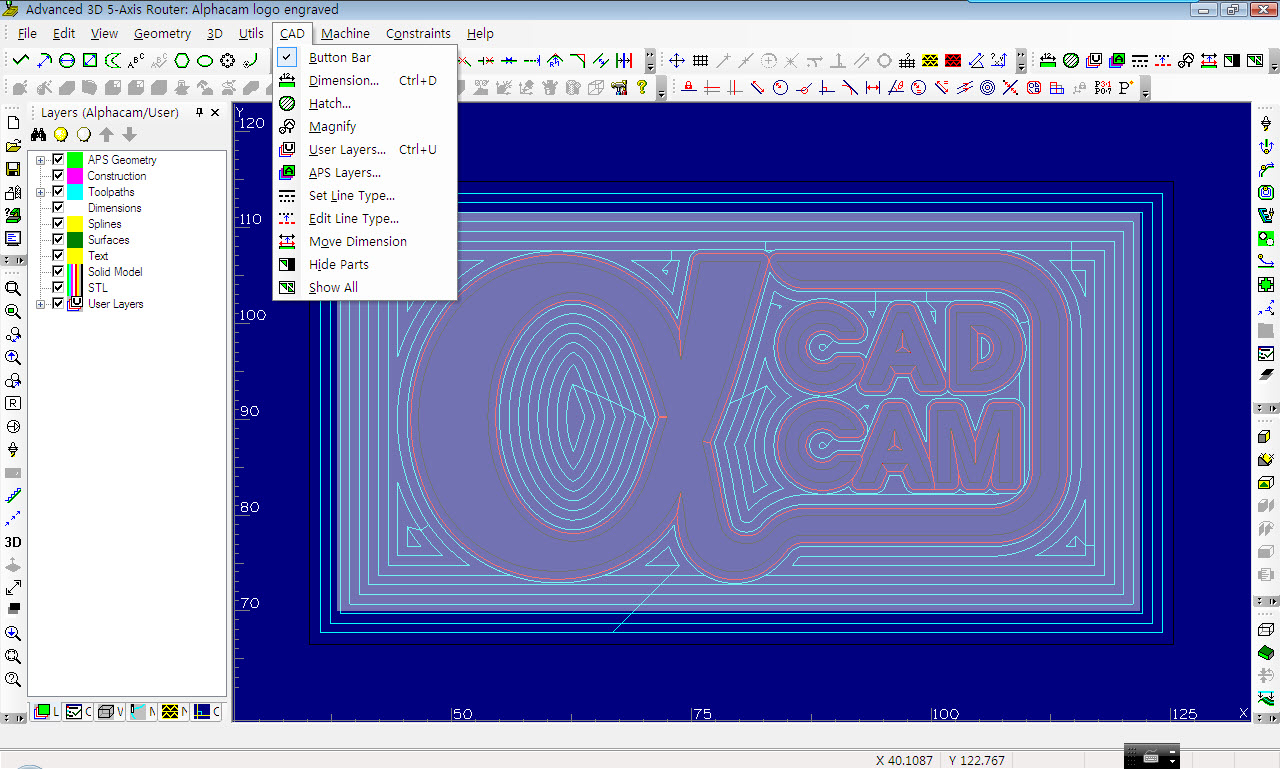
Task: Click the yellow question mark help icon
Action: (x=642, y=87)
